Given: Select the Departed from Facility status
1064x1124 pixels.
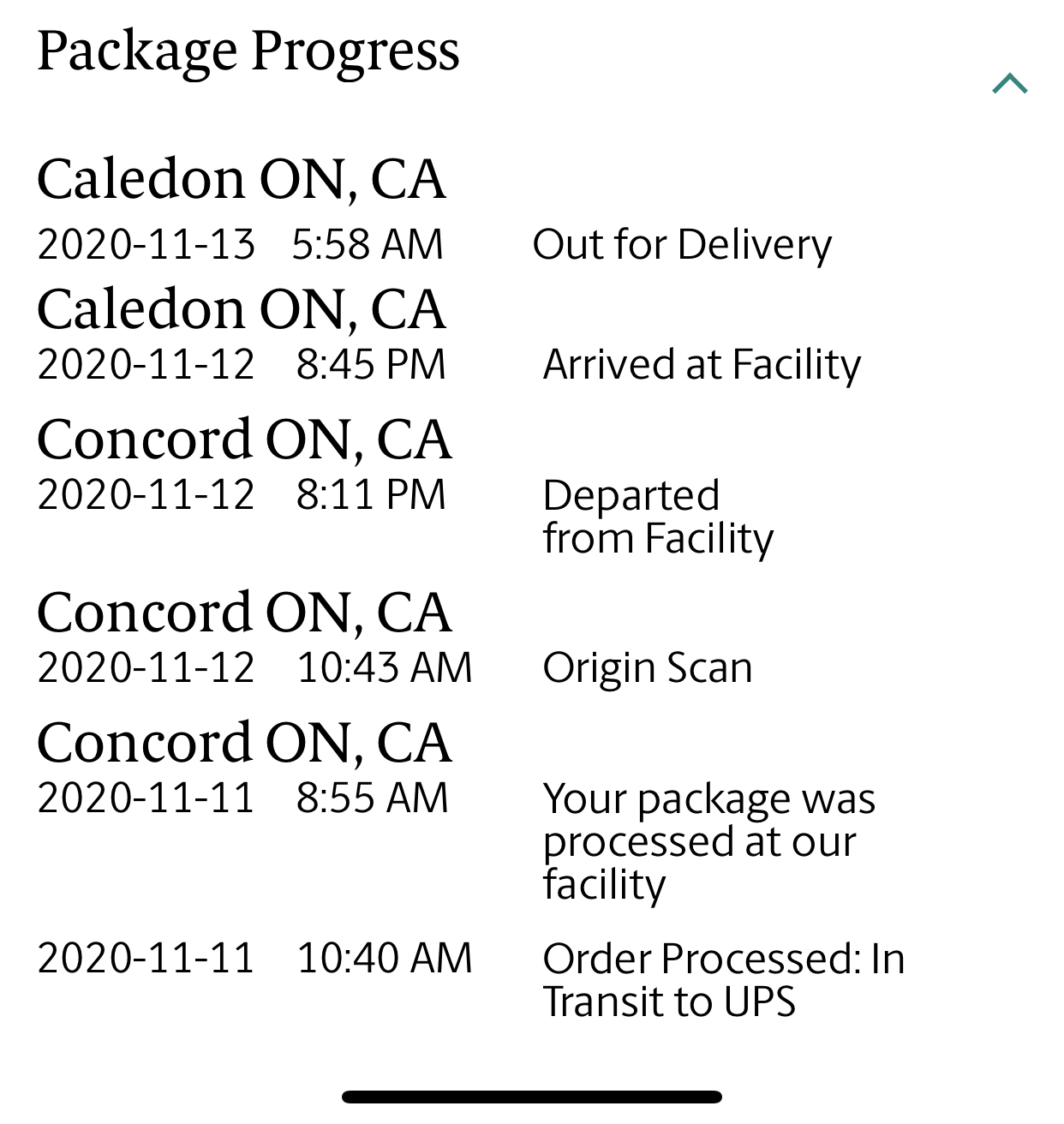Looking at the screenshot, I should [658, 517].
